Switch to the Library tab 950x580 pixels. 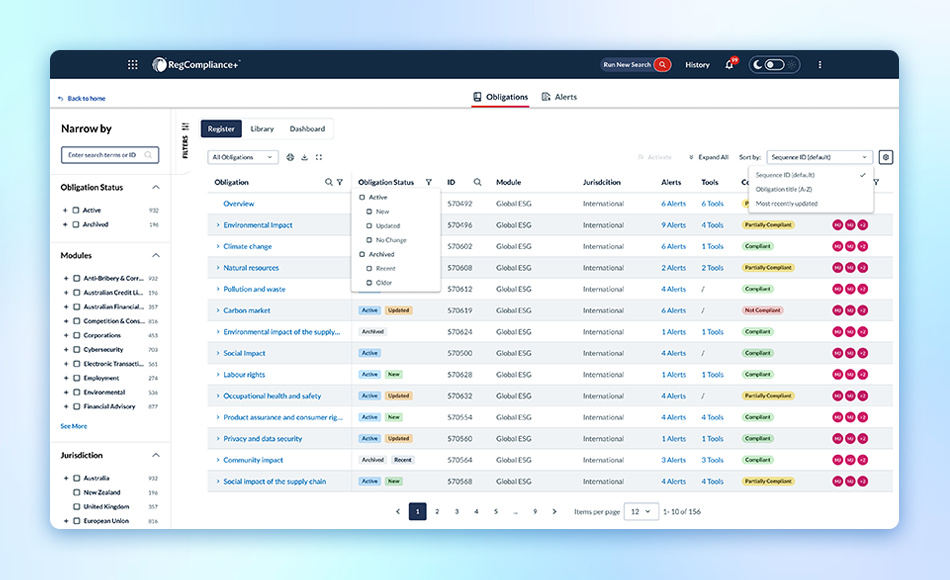pyautogui.click(x=263, y=128)
